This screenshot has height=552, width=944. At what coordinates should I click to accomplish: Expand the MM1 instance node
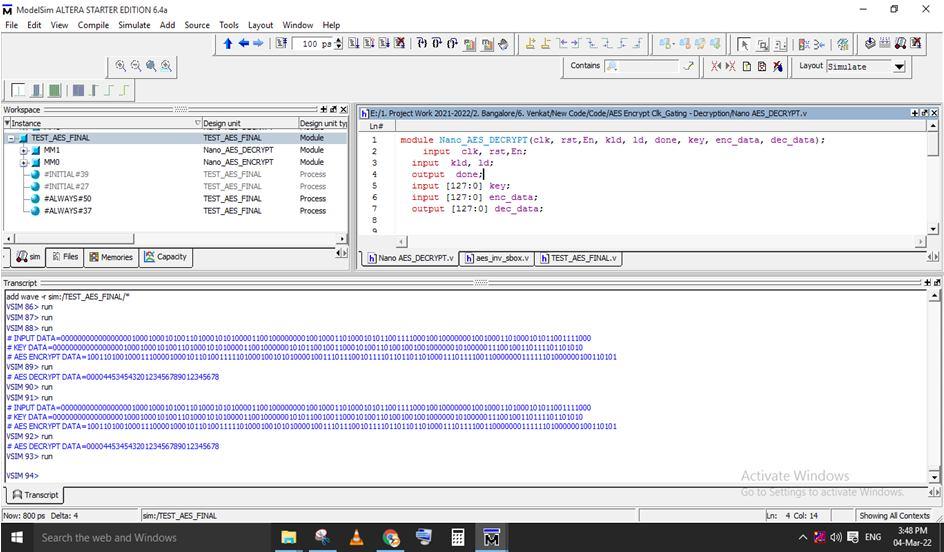pyautogui.click(x=24, y=150)
